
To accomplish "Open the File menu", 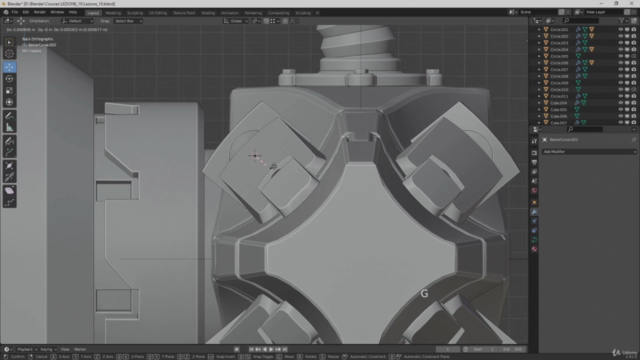I will 15,12.
